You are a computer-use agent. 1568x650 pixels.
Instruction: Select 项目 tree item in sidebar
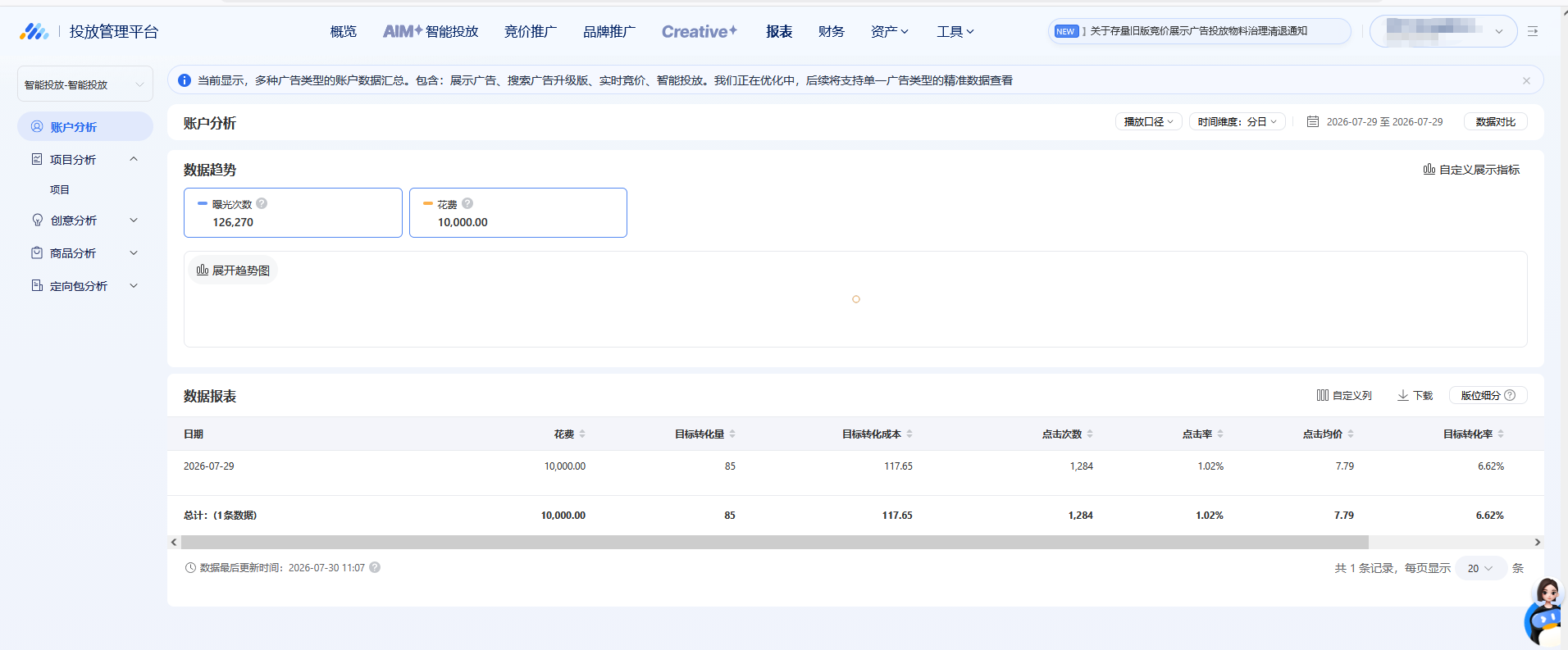pyautogui.click(x=60, y=189)
